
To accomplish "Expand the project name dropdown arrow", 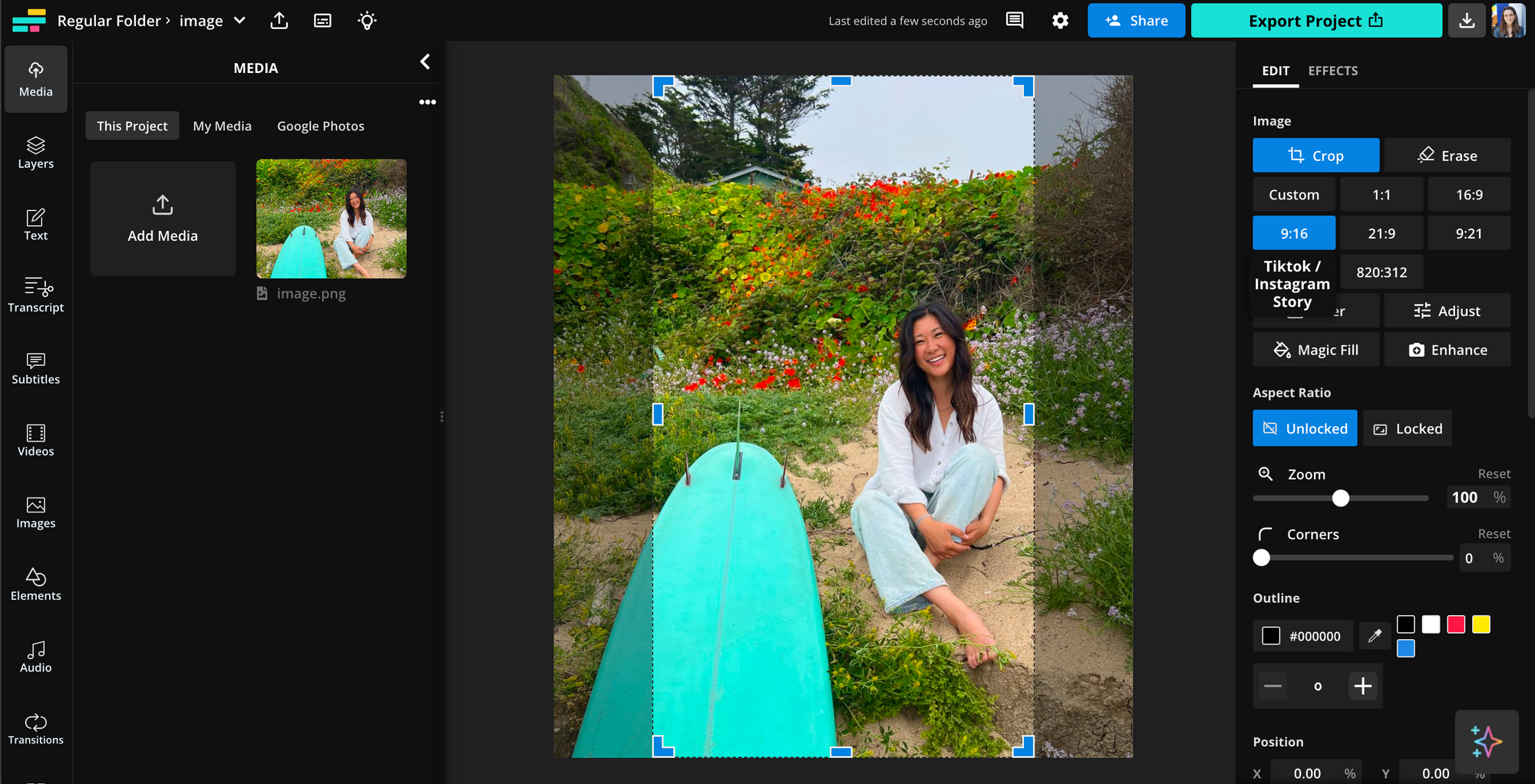I will pos(239,21).
